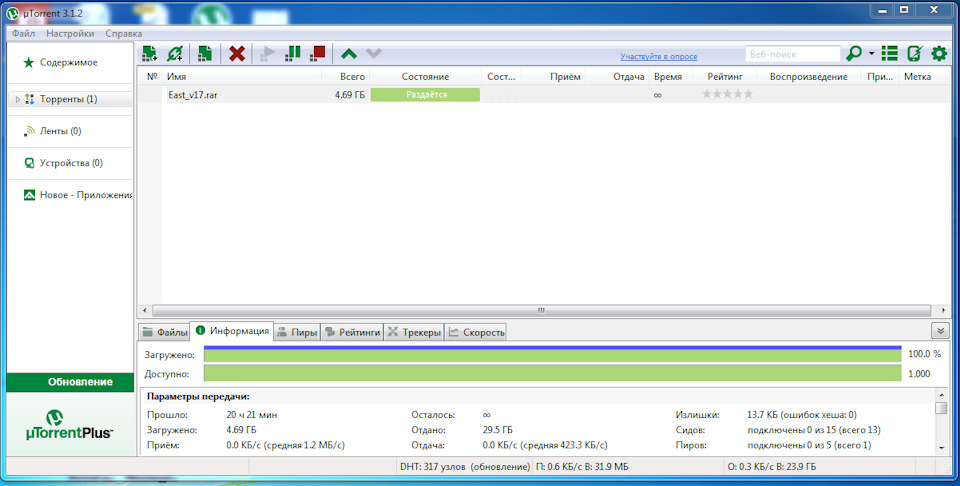
Task: Click the web search field
Action: pos(792,54)
